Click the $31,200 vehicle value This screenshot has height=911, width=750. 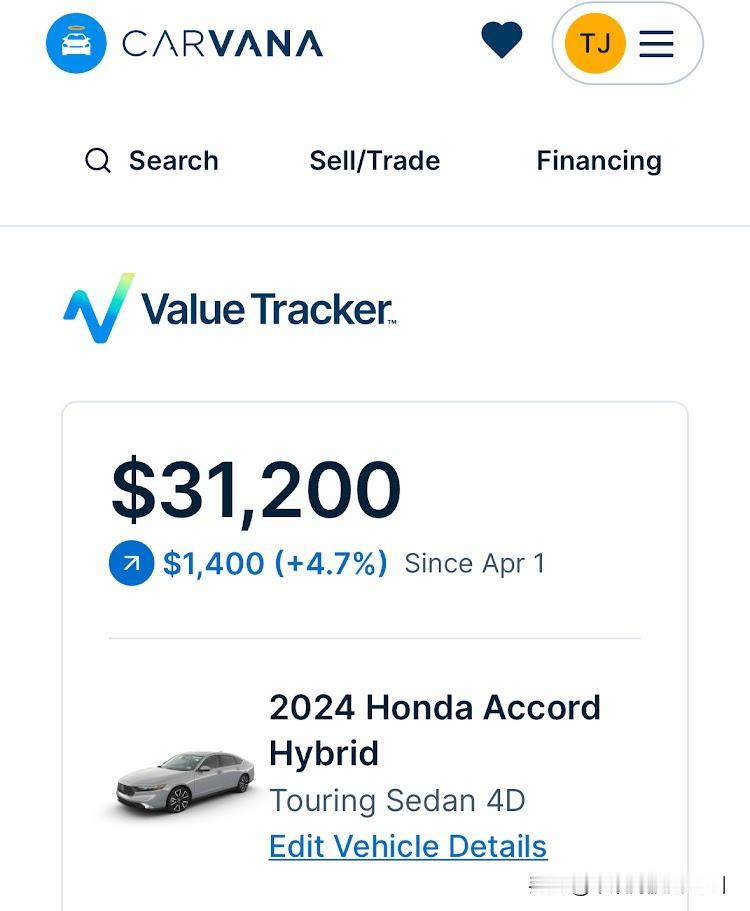[x=256, y=490]
